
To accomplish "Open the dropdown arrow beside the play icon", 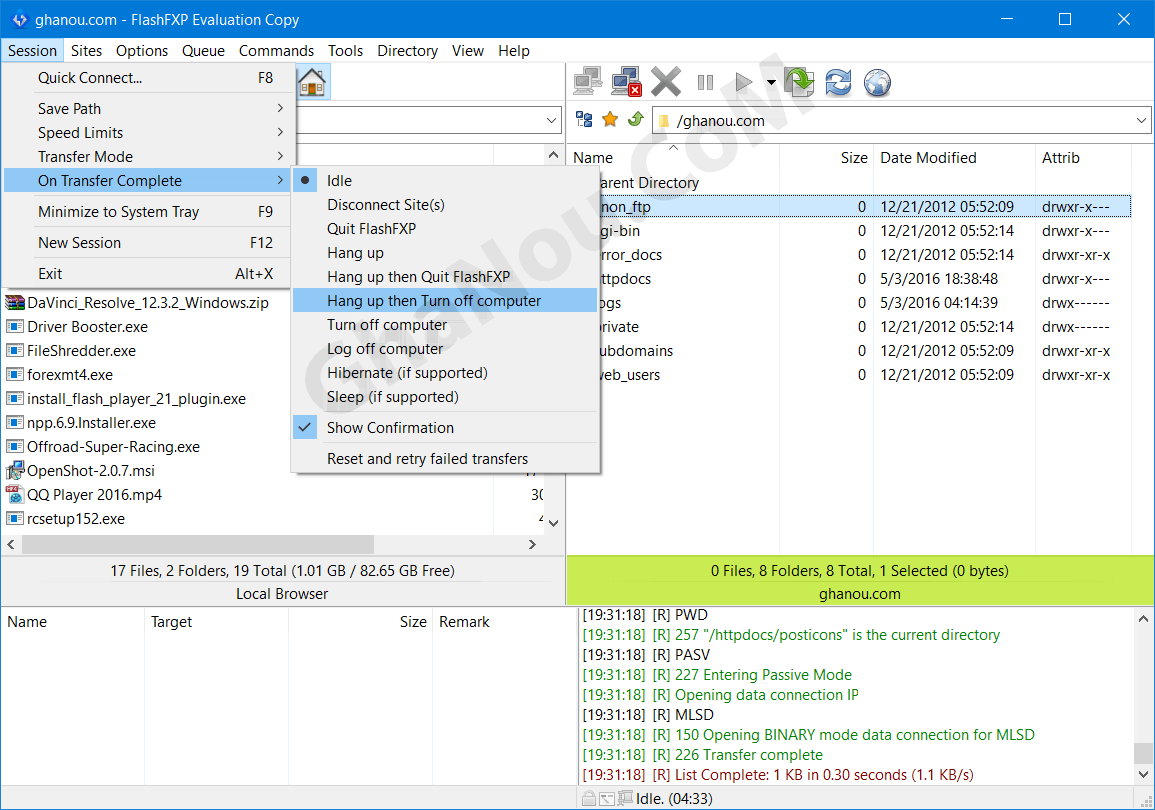I will pyautogui.click(x=770, y=82).
